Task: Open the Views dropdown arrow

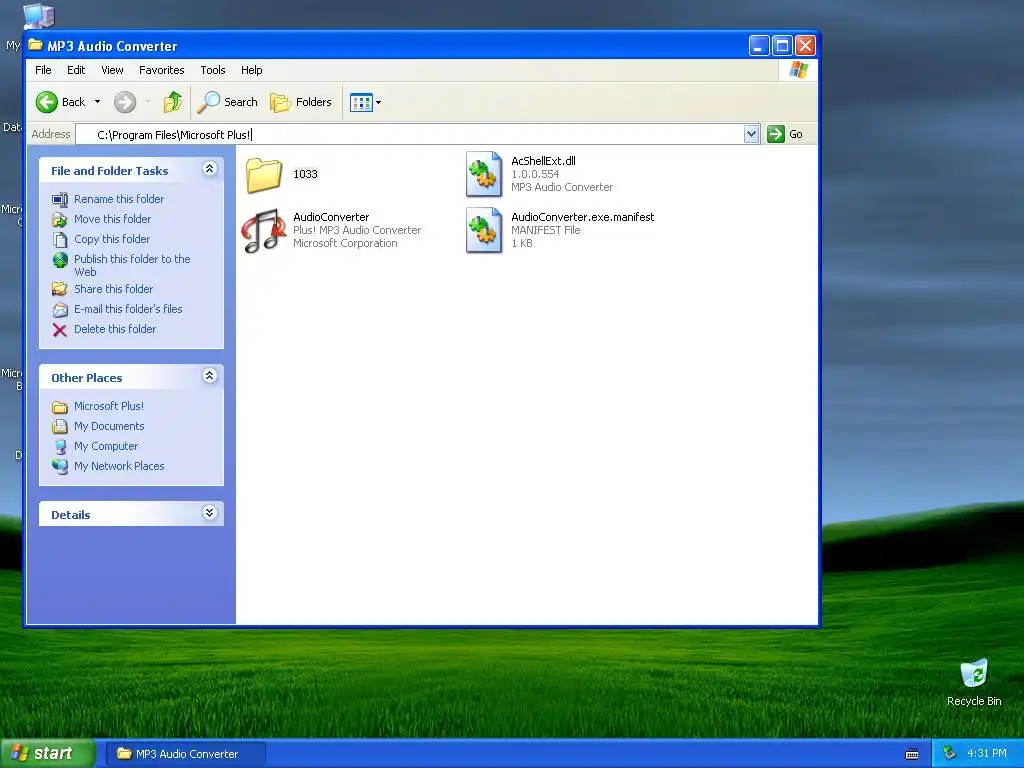Action: [x=378, y=103]
